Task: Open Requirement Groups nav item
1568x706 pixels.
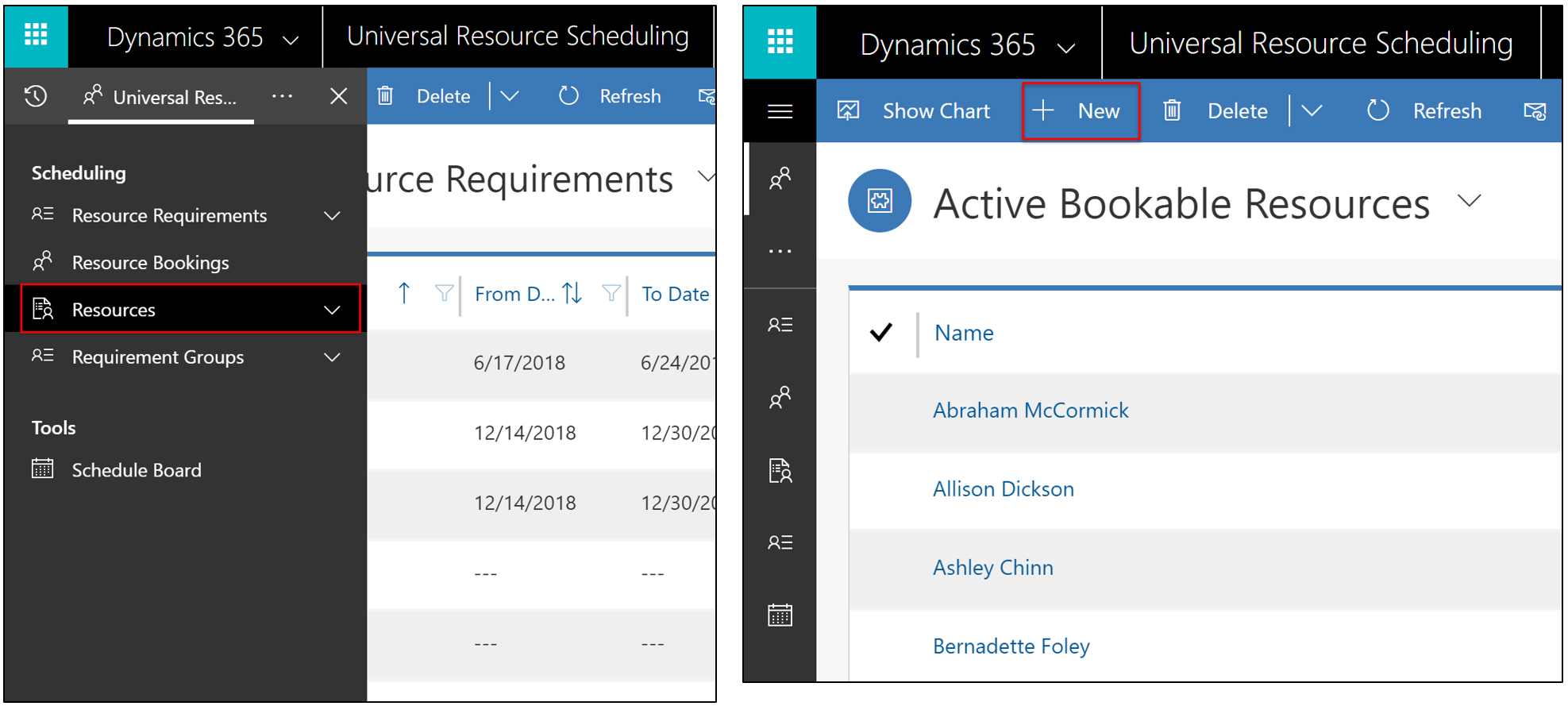Action: 158,357
